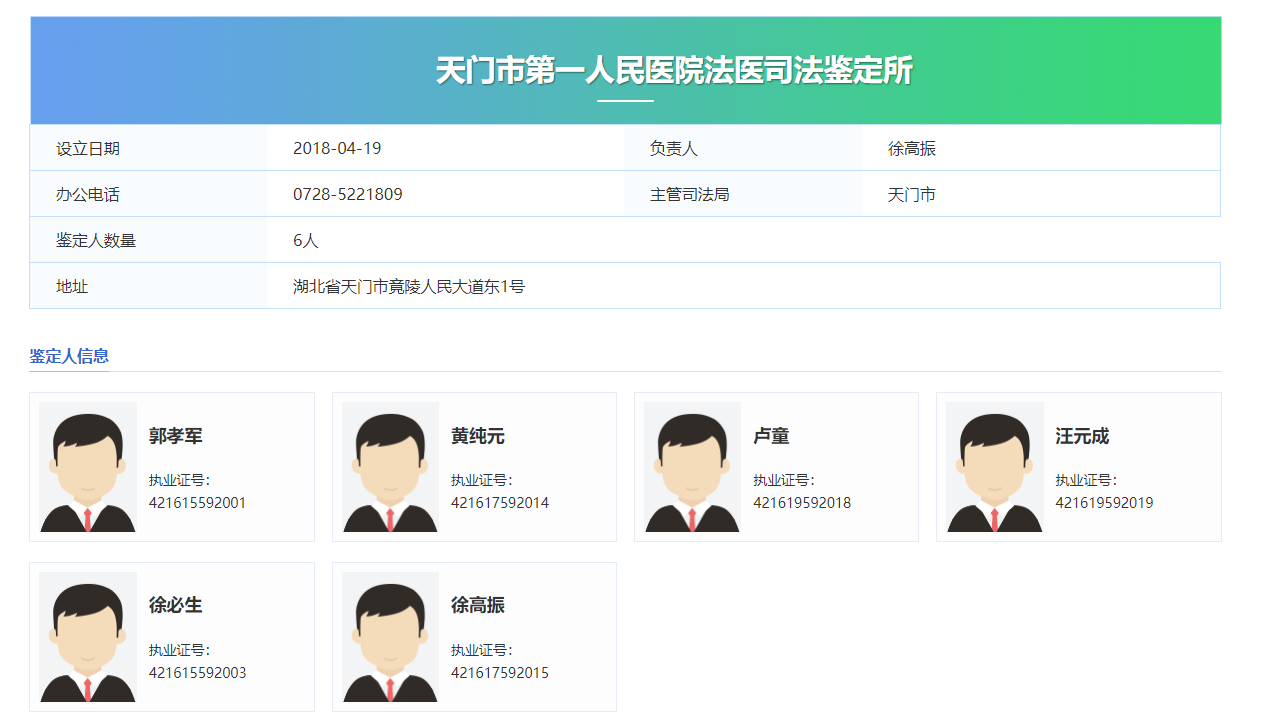Click the establishment date 2018-04-19
This screenshot has width=1279, height=727.
[337, 148]
